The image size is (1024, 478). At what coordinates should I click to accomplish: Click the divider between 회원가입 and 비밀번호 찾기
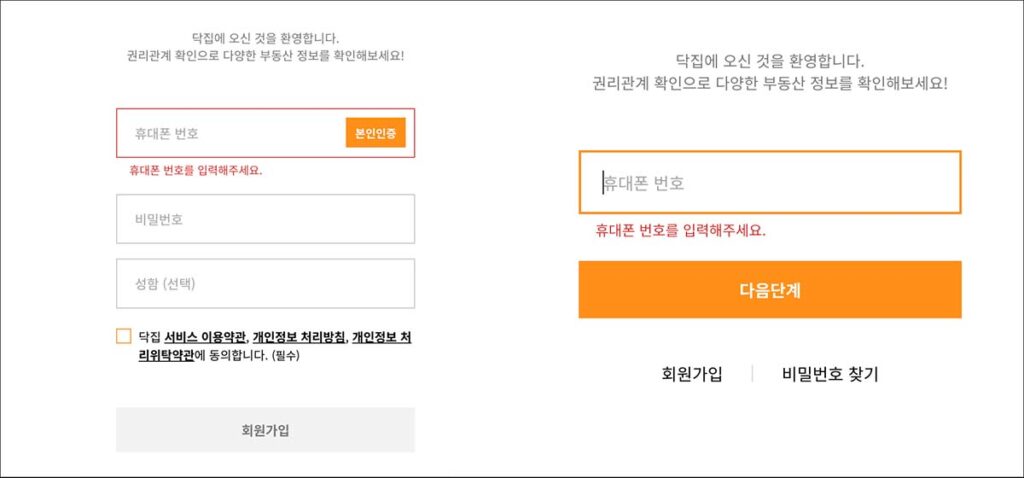(x=752, y=374)
